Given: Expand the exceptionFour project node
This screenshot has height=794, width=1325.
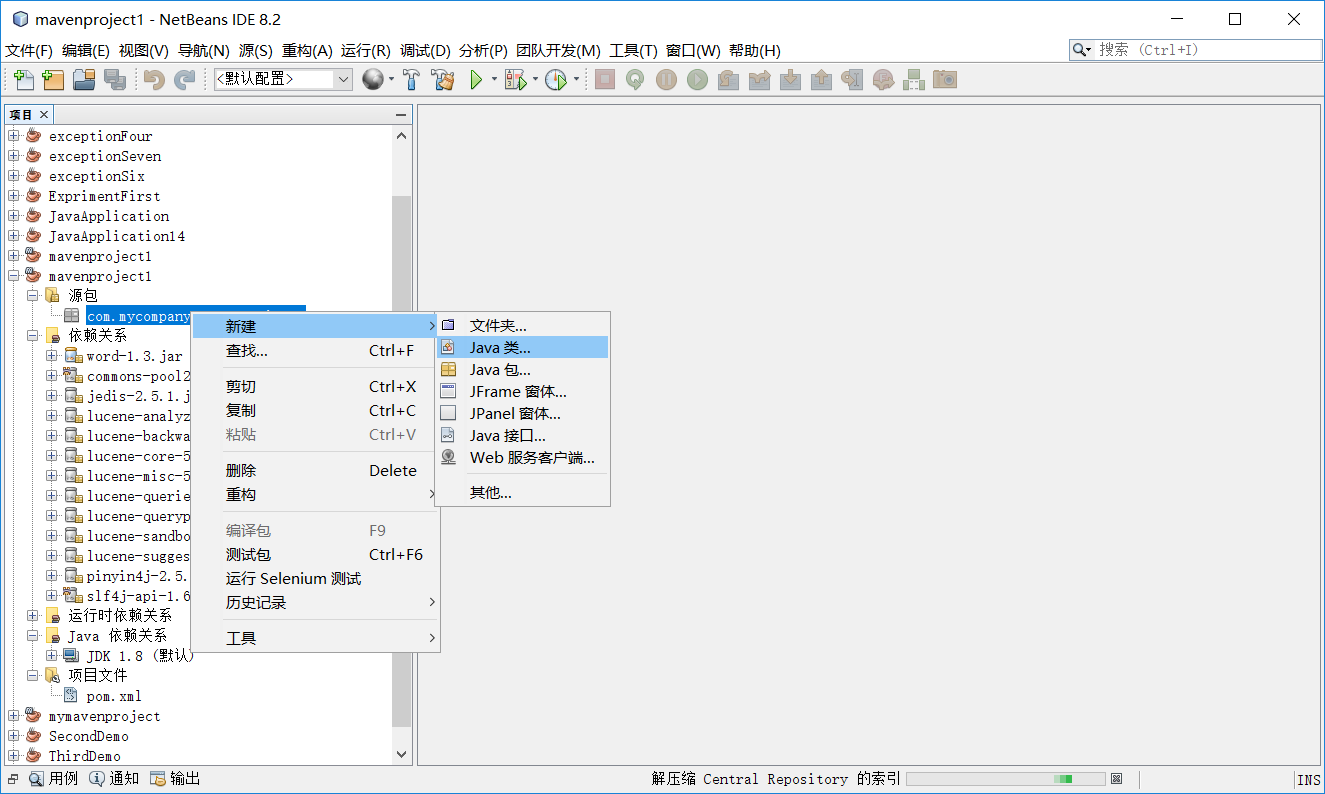Looking at the screenshot, I should pos(14,136).
